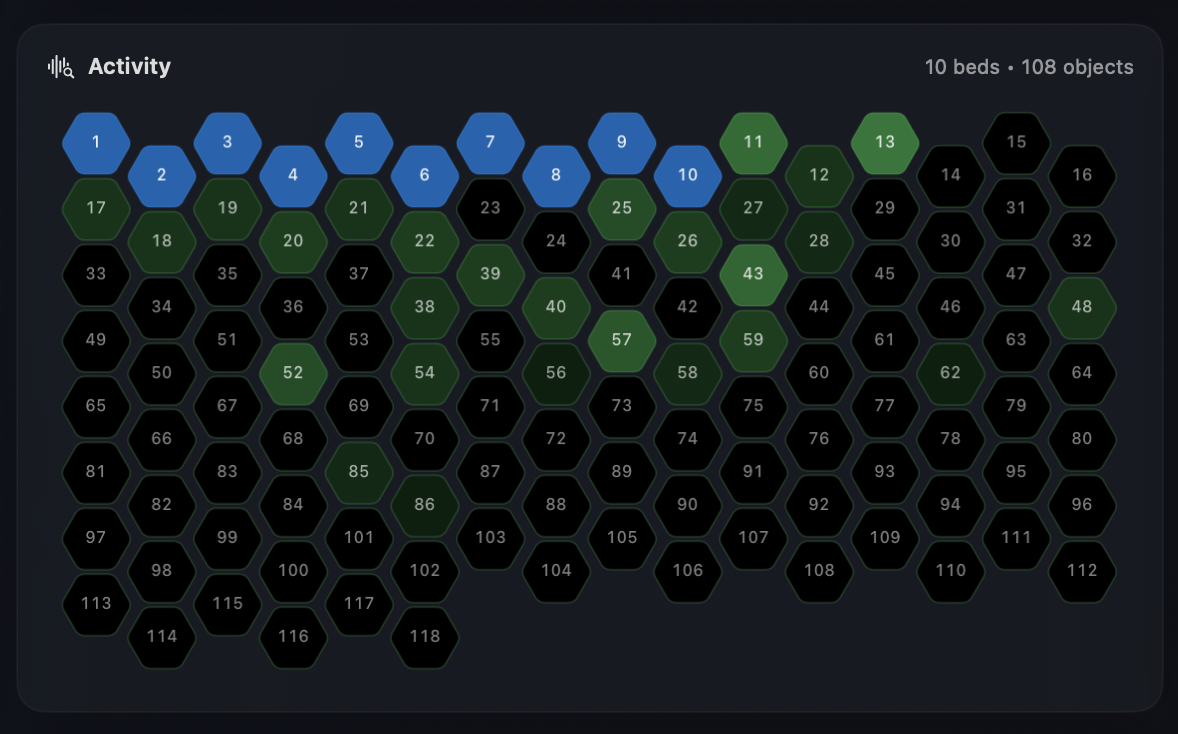The width and height of the screenshot is (1178, 734).
Task: Select green hexagon number 25
Action: 622,208
